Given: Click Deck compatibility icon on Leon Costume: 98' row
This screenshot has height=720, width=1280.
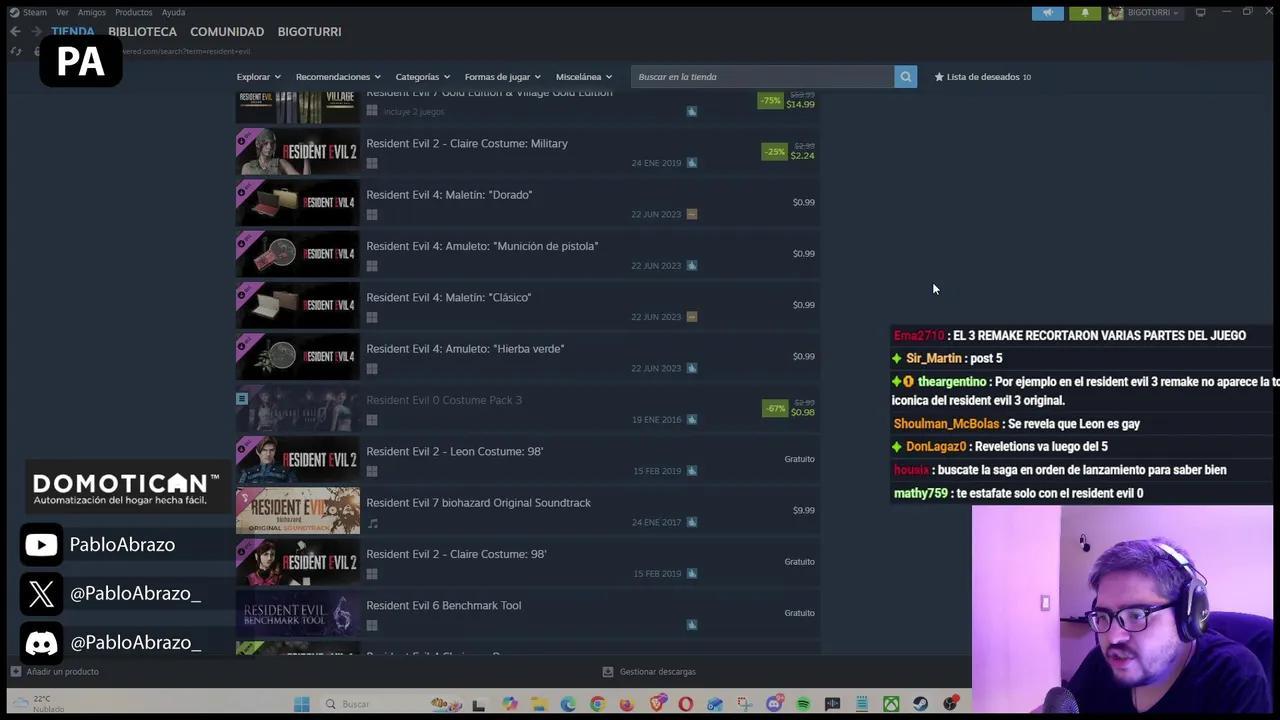Looking at the screenshot, I should coord(691,471).
